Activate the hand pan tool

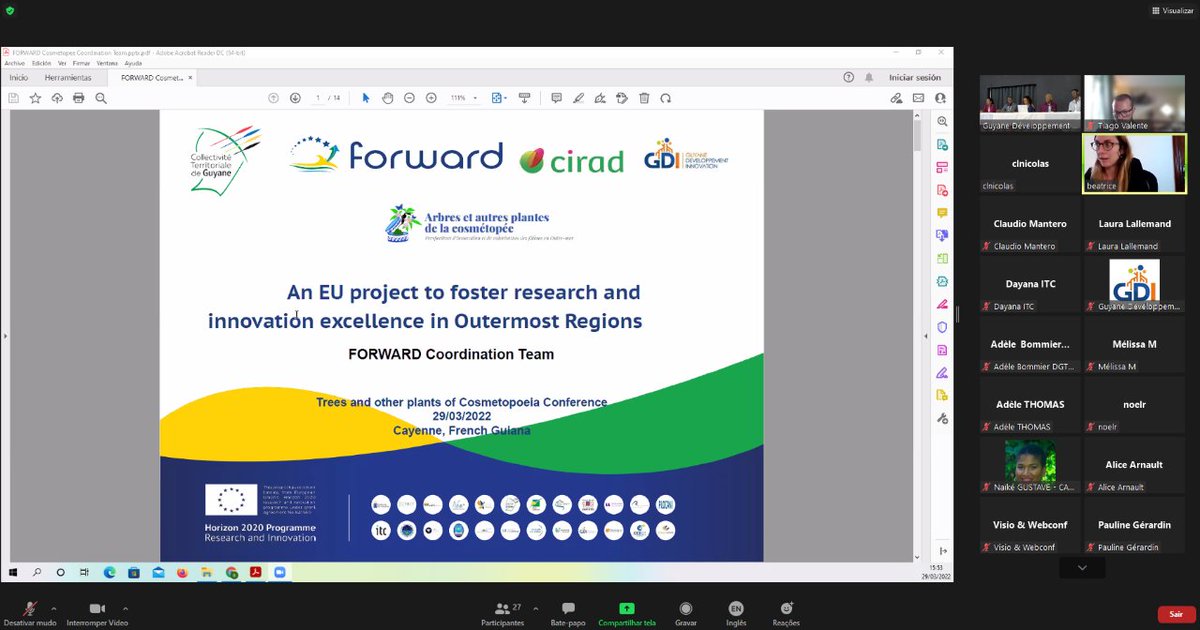pyautogui.click(x=388, y=98)
